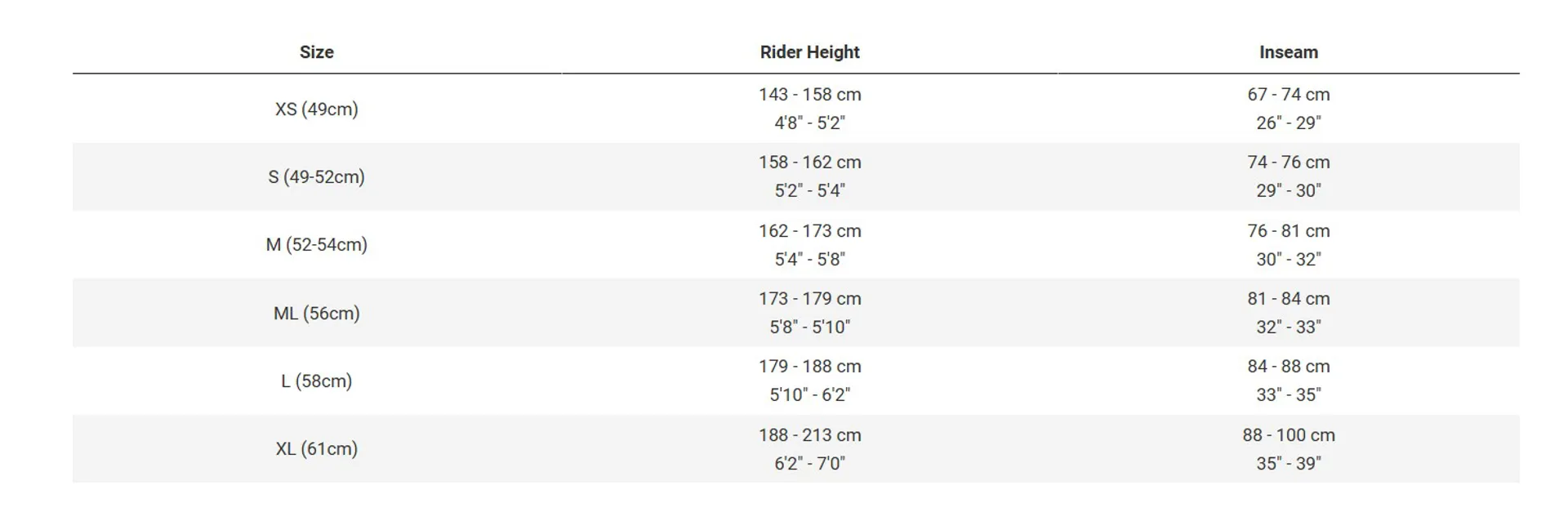
Task: Select the L (58cm) size cell
Action: point(317,381)
